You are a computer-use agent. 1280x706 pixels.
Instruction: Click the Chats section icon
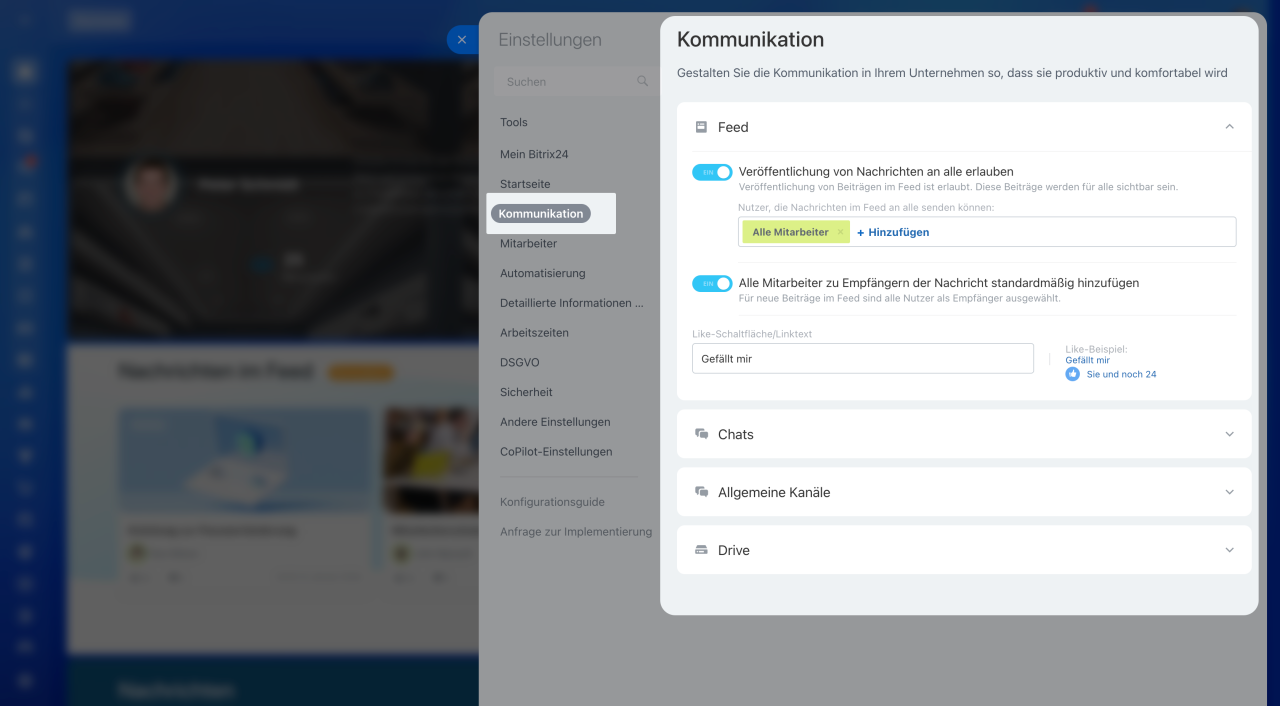click(x=701, y=434)
